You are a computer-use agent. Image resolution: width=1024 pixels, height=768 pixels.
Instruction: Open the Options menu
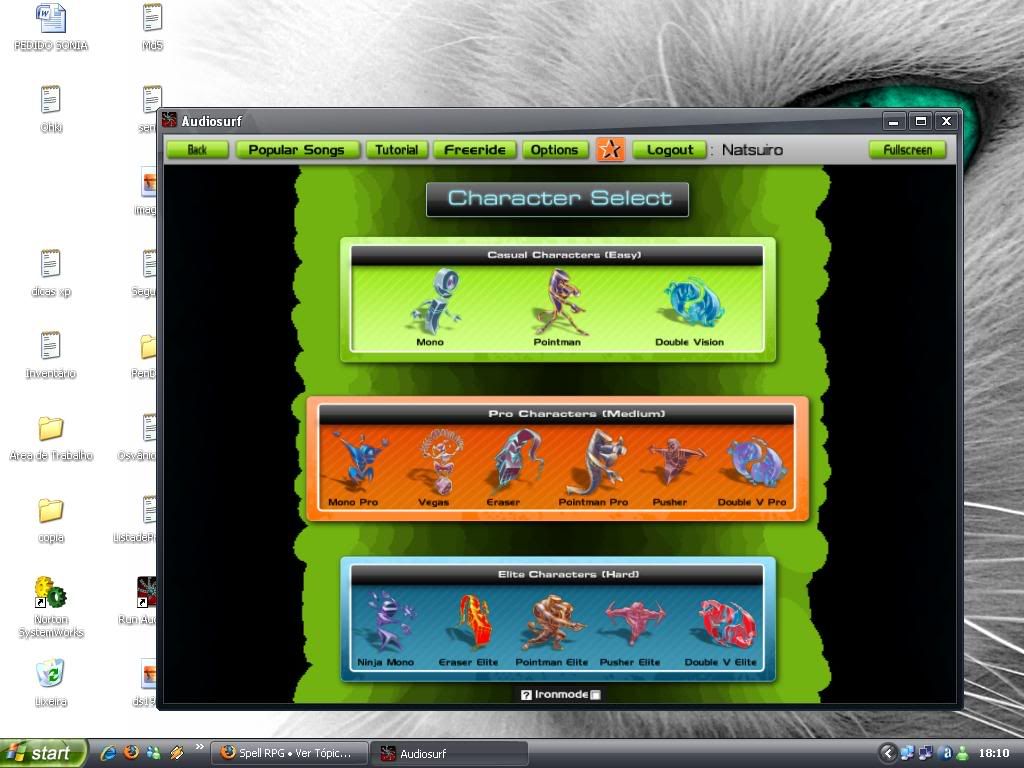pos(554,150)
